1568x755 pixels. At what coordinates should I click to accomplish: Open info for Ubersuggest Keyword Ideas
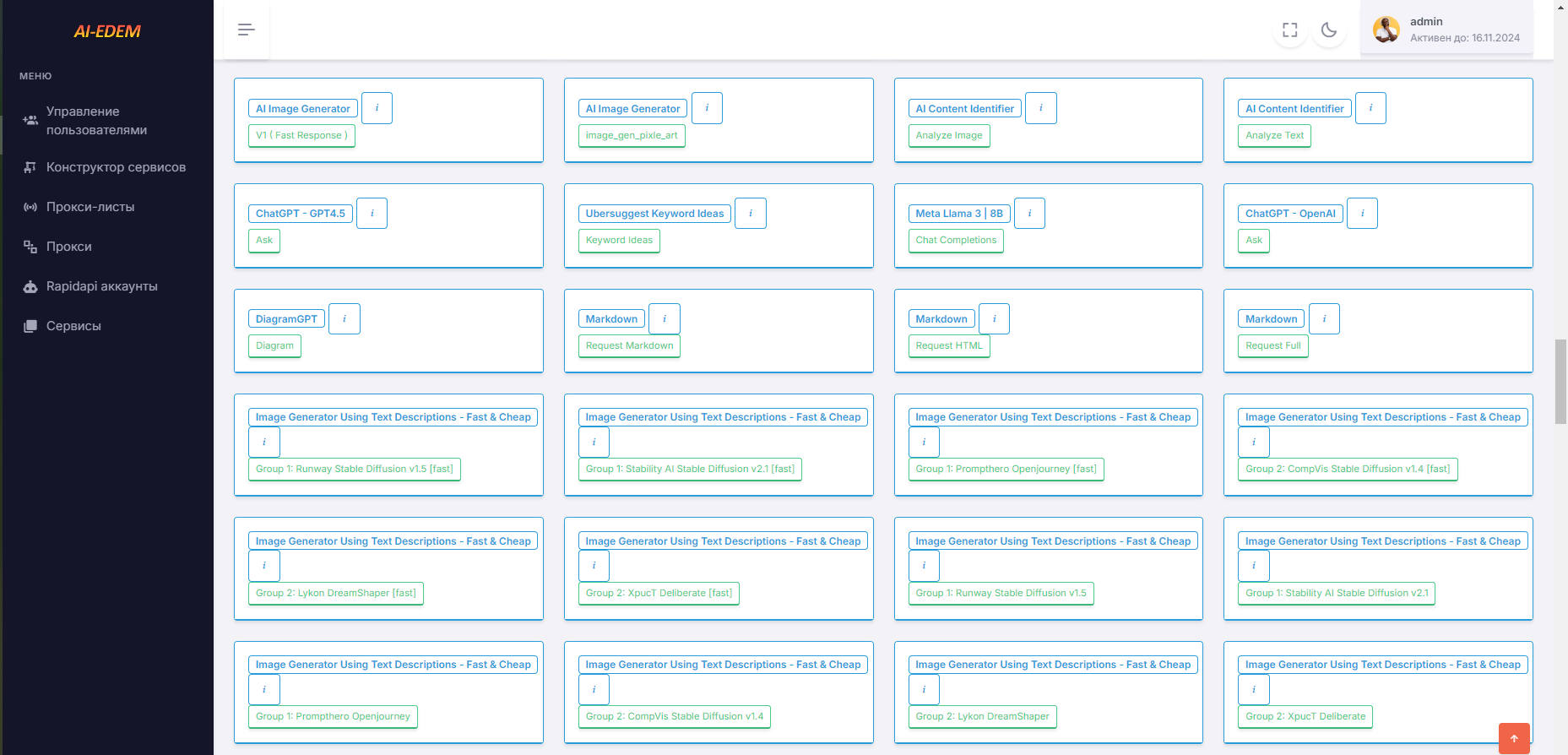[x=751, y=214]
